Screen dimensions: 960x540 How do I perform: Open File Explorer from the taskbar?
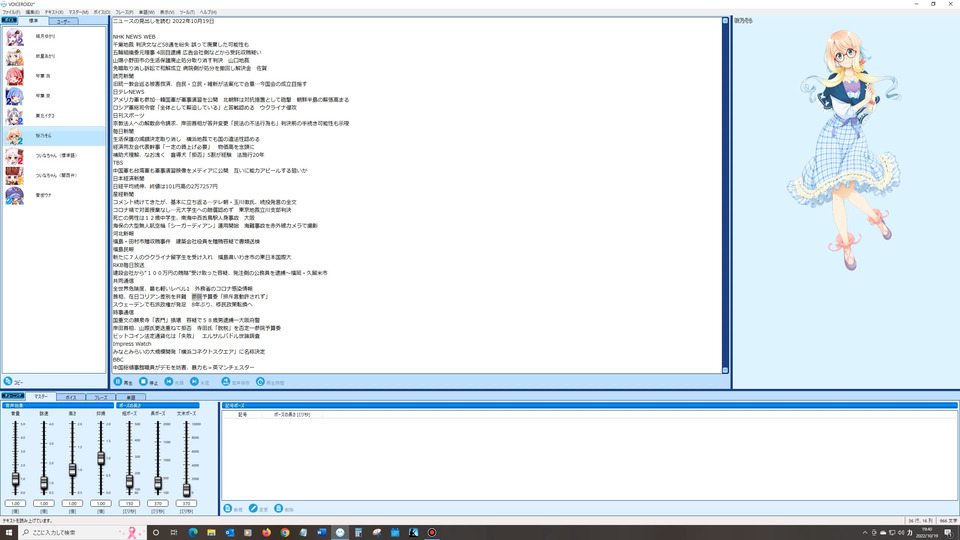tap(211, 533)
